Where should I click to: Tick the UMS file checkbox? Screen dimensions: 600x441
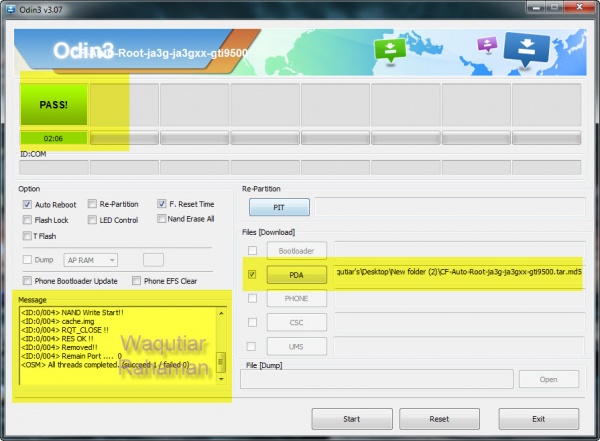point(251,346)
